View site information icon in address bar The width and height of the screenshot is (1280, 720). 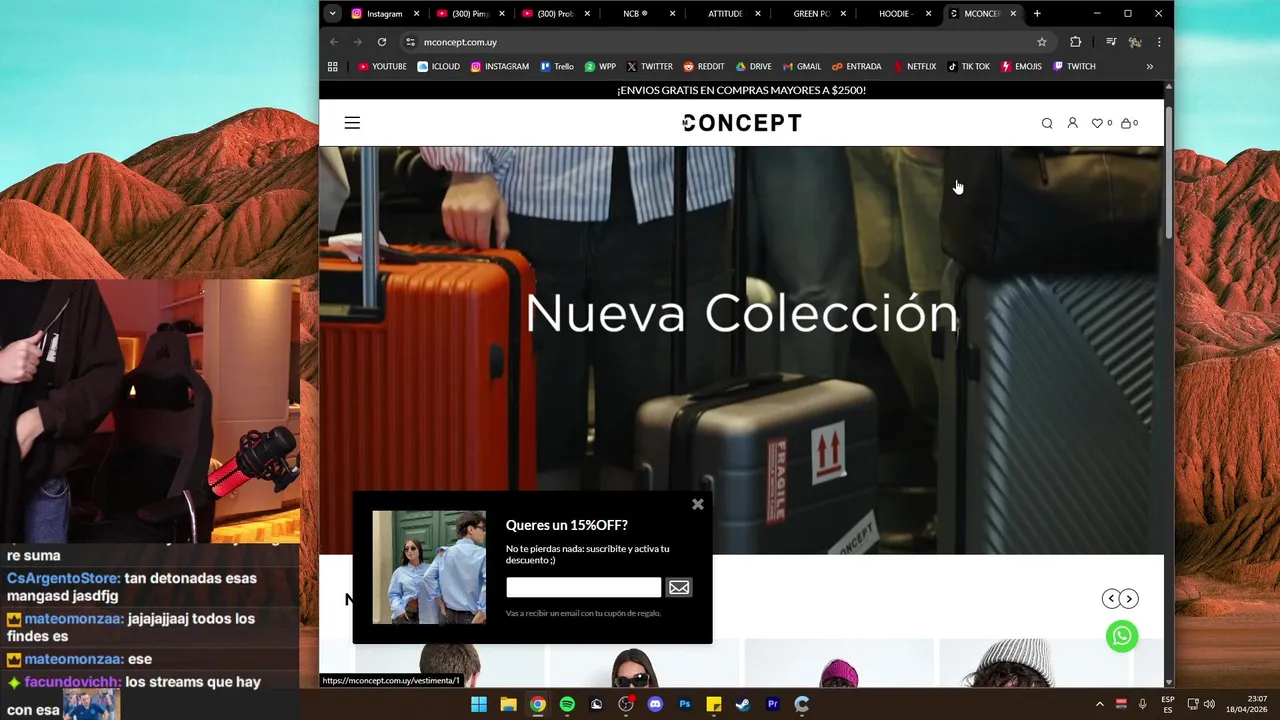click(x=410, y=42)
